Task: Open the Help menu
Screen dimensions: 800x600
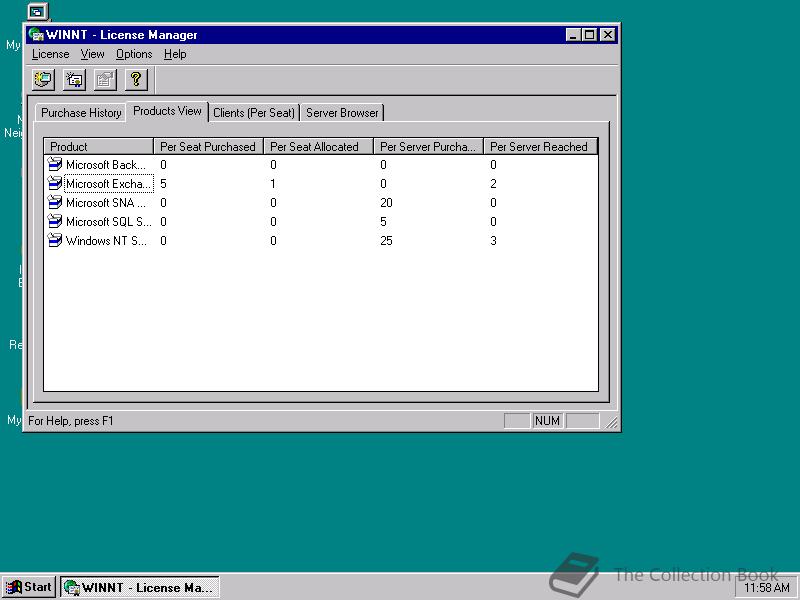Action: coord(175,54)
